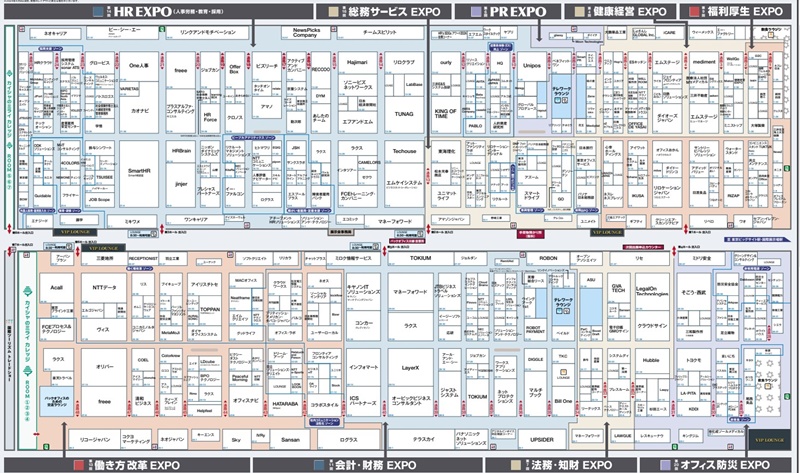Click the ROBON booth
Viewport: 800px width, 473px height.
548,259
